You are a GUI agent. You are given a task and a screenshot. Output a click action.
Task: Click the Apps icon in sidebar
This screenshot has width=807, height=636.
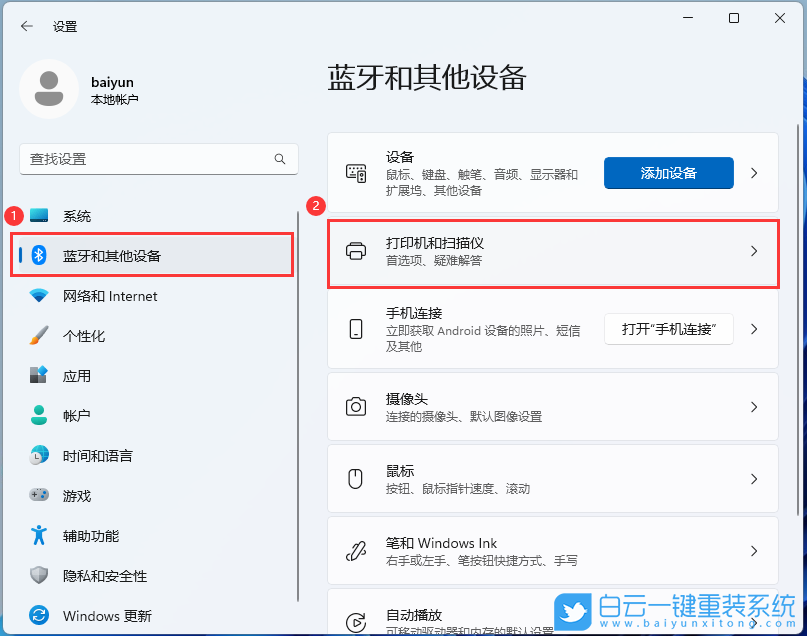pos(39,375)
